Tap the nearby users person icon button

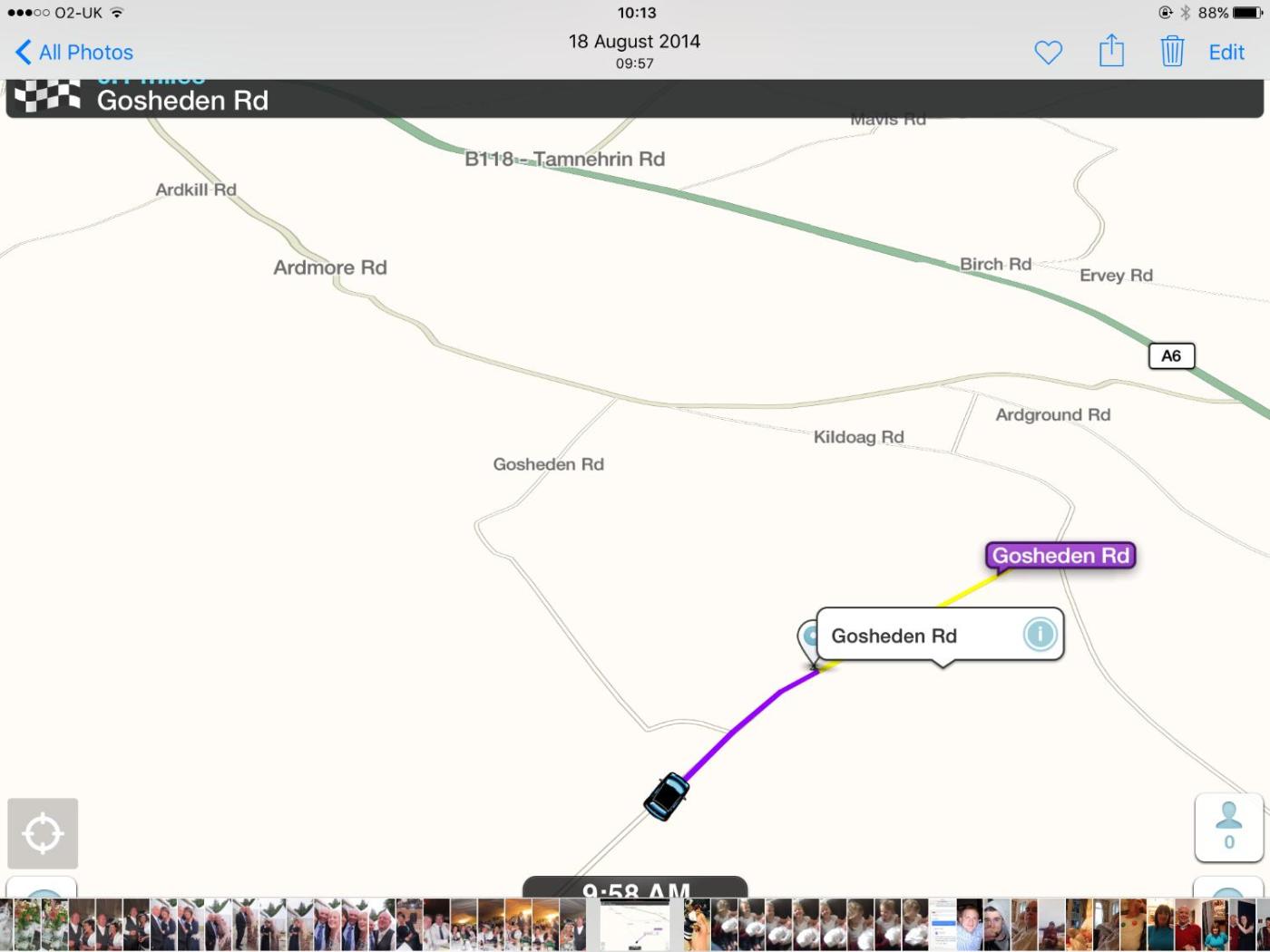pyautogui.click(x=1228, y=827)
